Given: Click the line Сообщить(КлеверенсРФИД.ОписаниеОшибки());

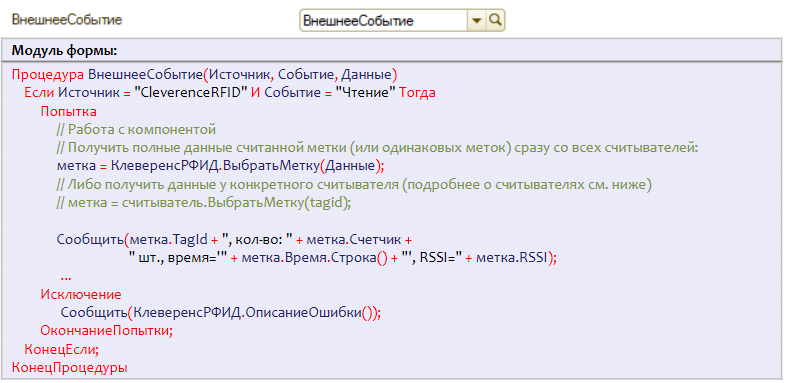Looking at the screenshot, I should pos(221,312).
